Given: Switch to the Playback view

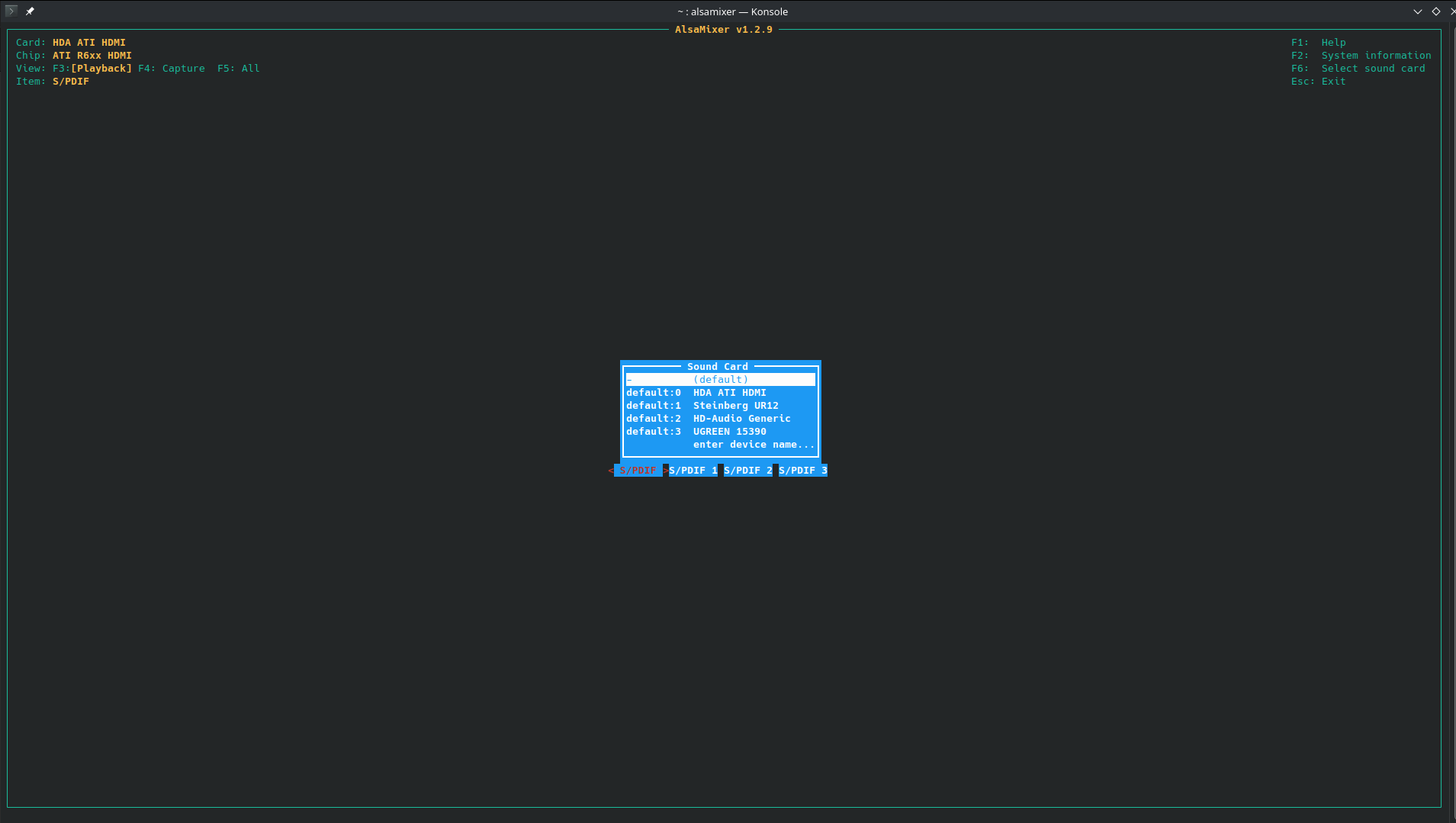Looking at the screenshot, I should 101,69.
